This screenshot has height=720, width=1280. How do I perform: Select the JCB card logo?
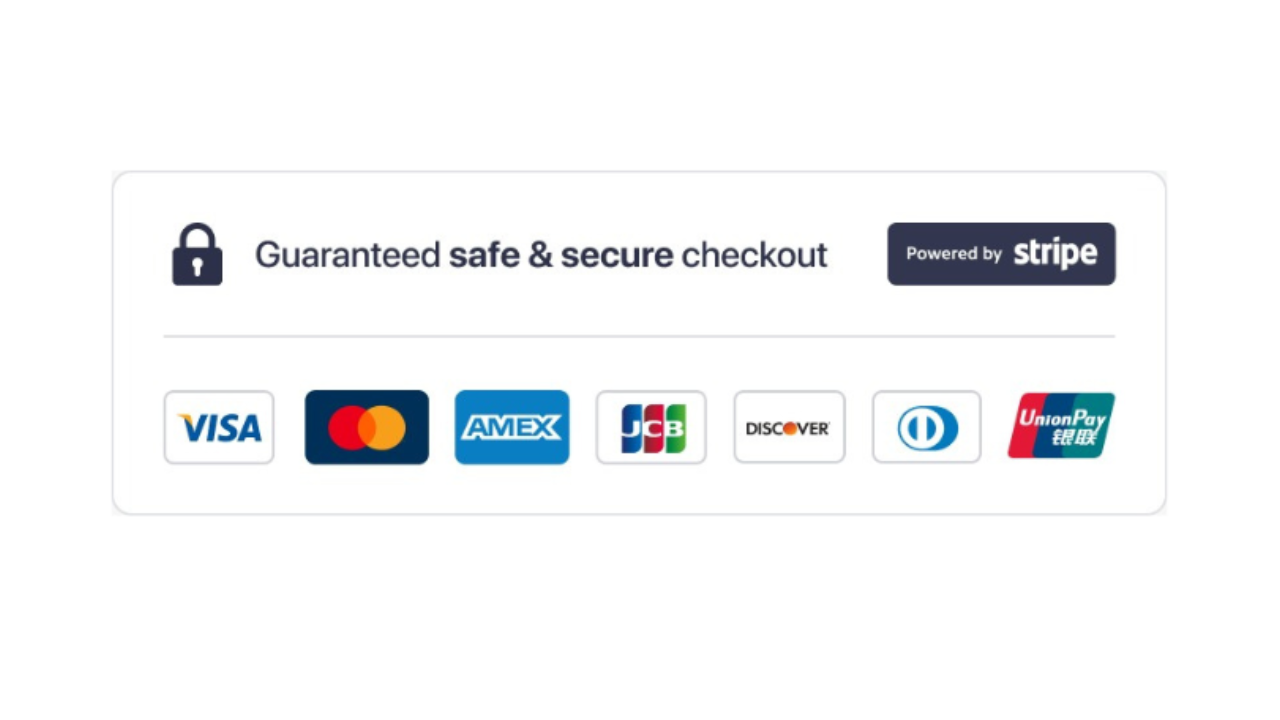pos(651,428)
